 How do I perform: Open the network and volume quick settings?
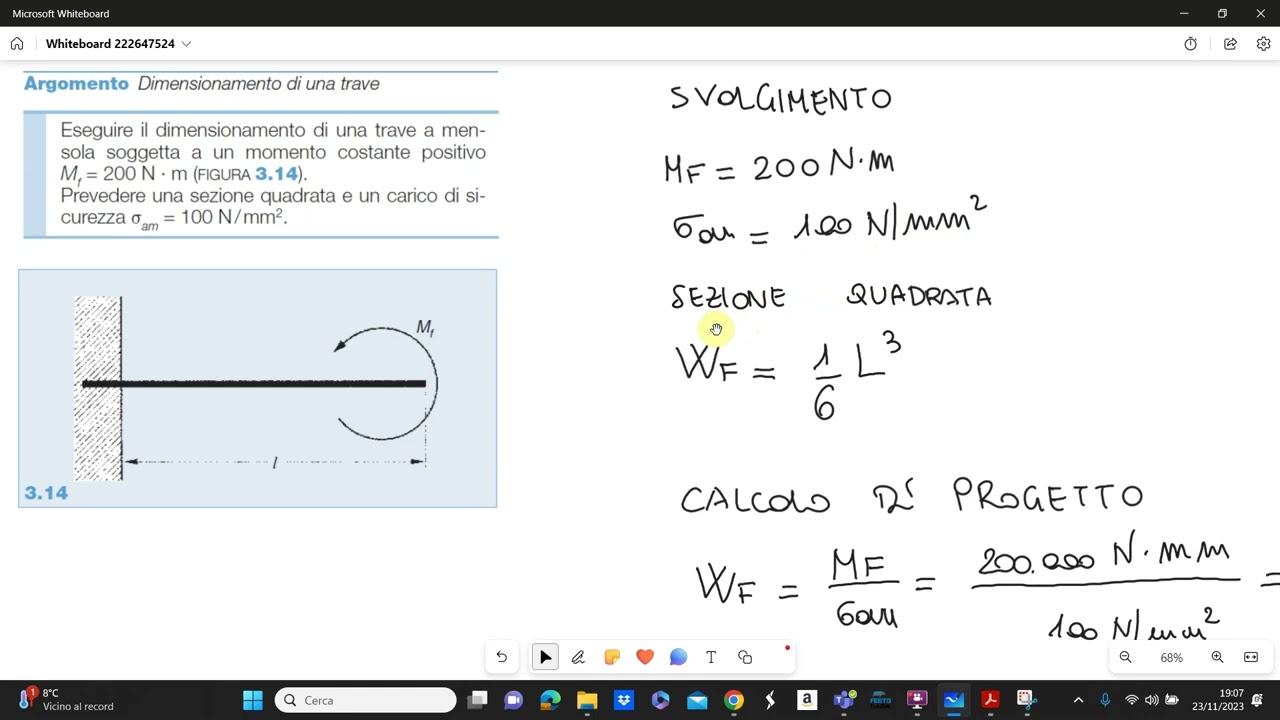click(1151, 700)
